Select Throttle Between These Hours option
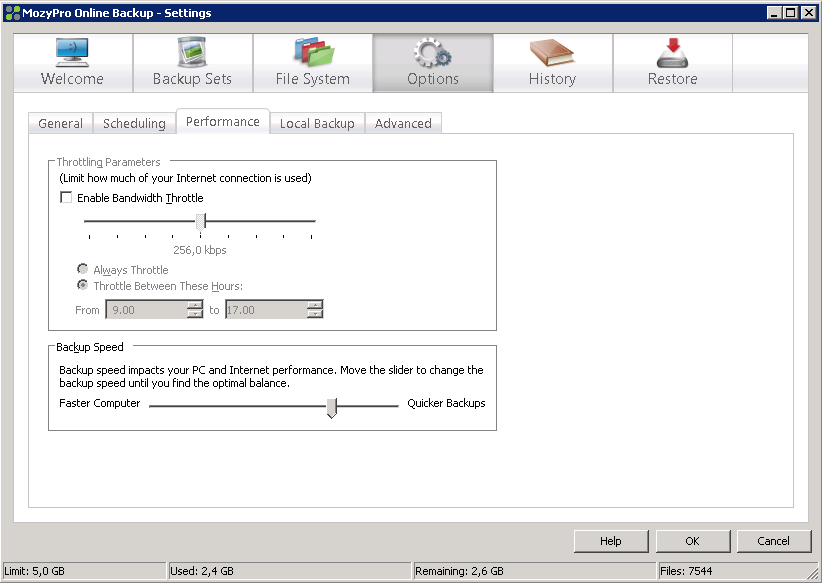Viewport: 822px width, 583px height. [82, 285]
